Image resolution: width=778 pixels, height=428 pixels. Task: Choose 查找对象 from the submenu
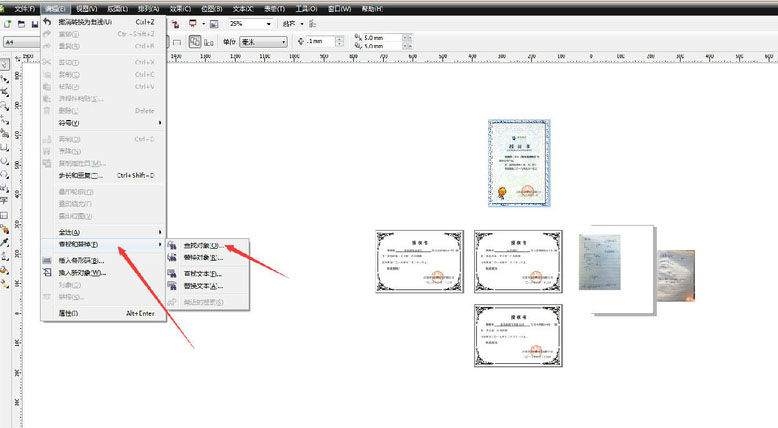coord(203,245)
